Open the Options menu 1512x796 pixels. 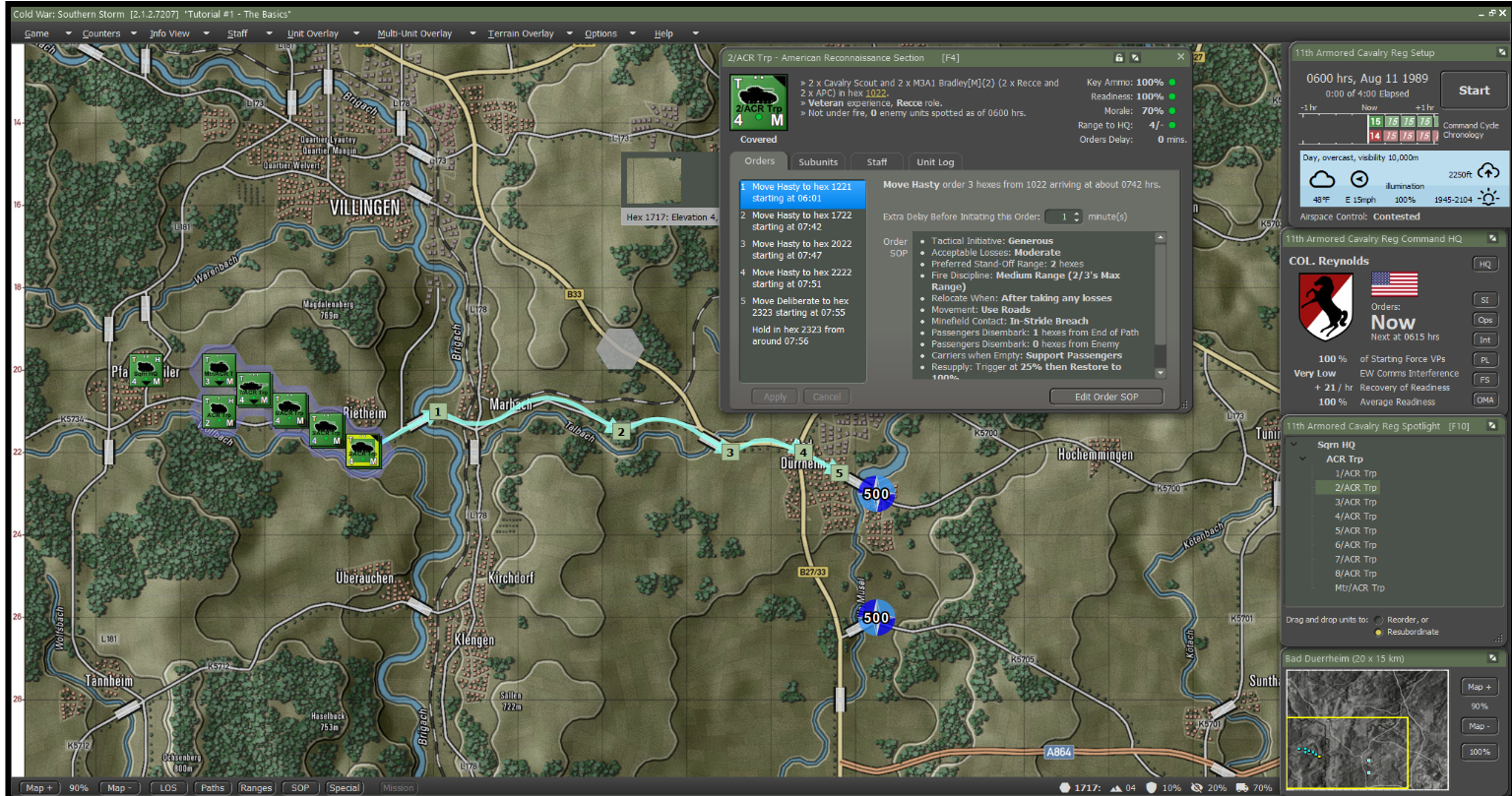pos(600,33)
